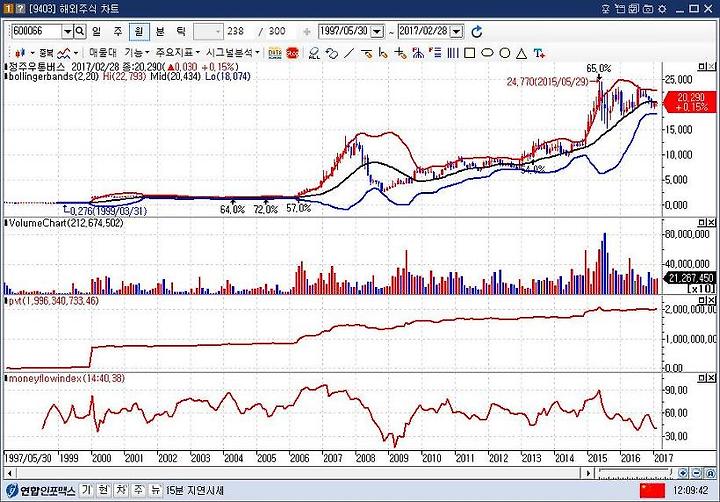Image resolution: width=720 pixels, height=502 pixels.
Task: Click the zoom-in plus button near slider
Action: [x=683, y=473]
